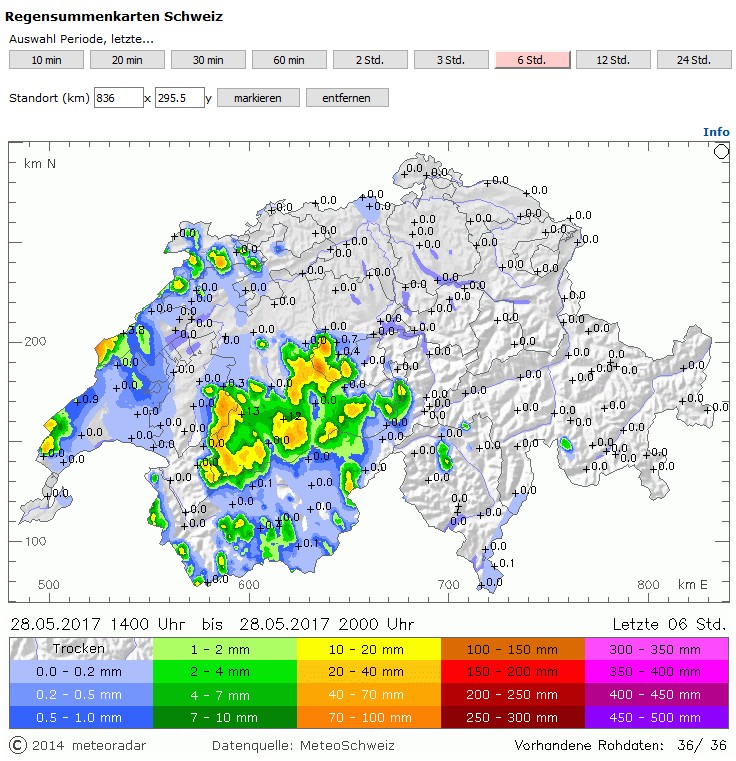
Task: Choose the 3 Std. rainfall period
Action: [x=451, y=60]
